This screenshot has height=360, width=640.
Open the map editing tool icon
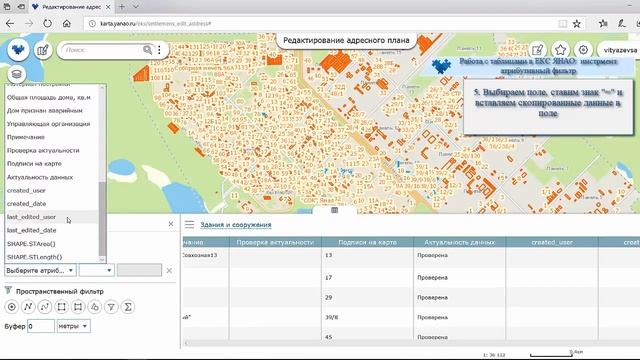pos(43,50)
